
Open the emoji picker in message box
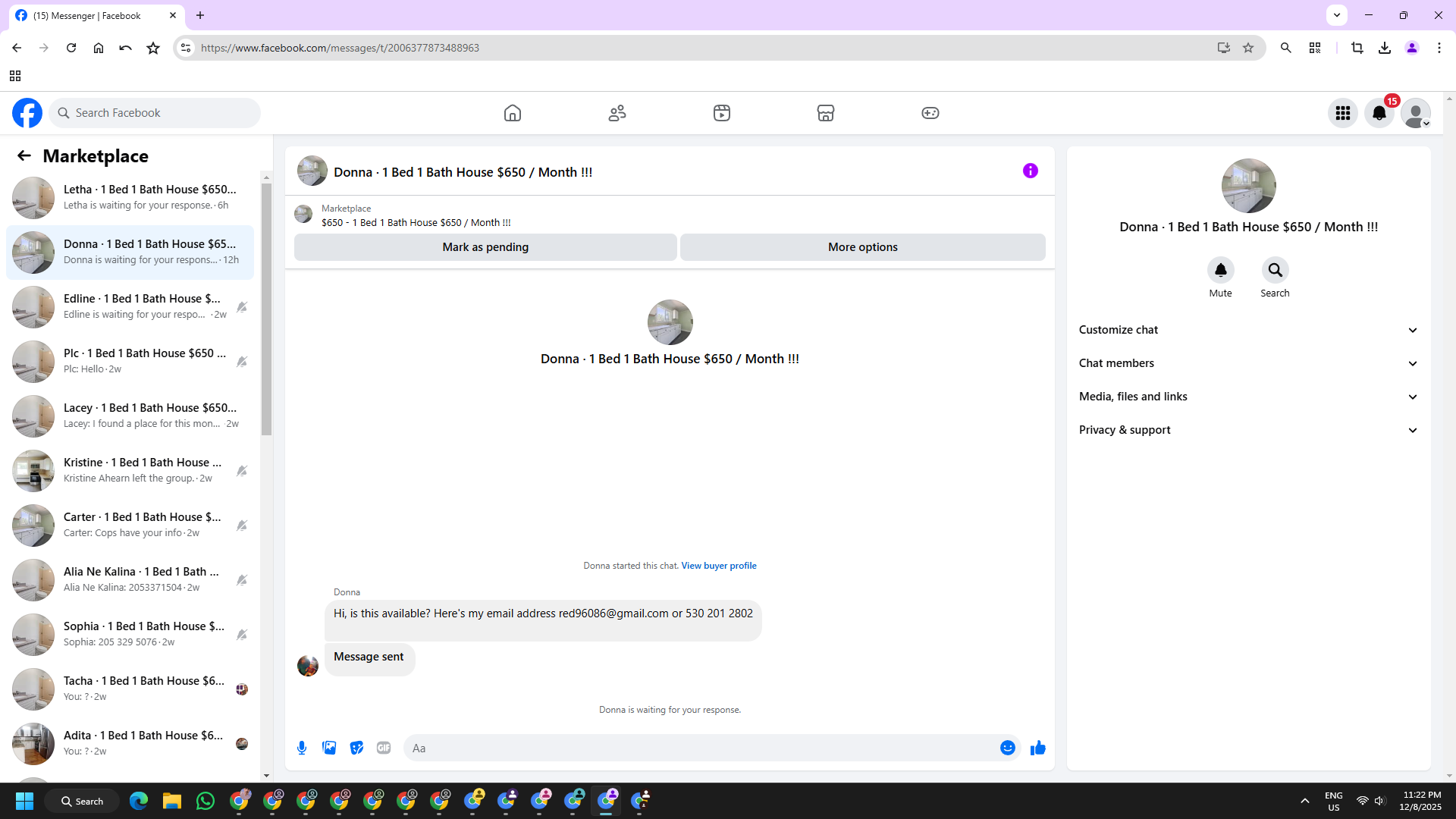[1008, 748]
